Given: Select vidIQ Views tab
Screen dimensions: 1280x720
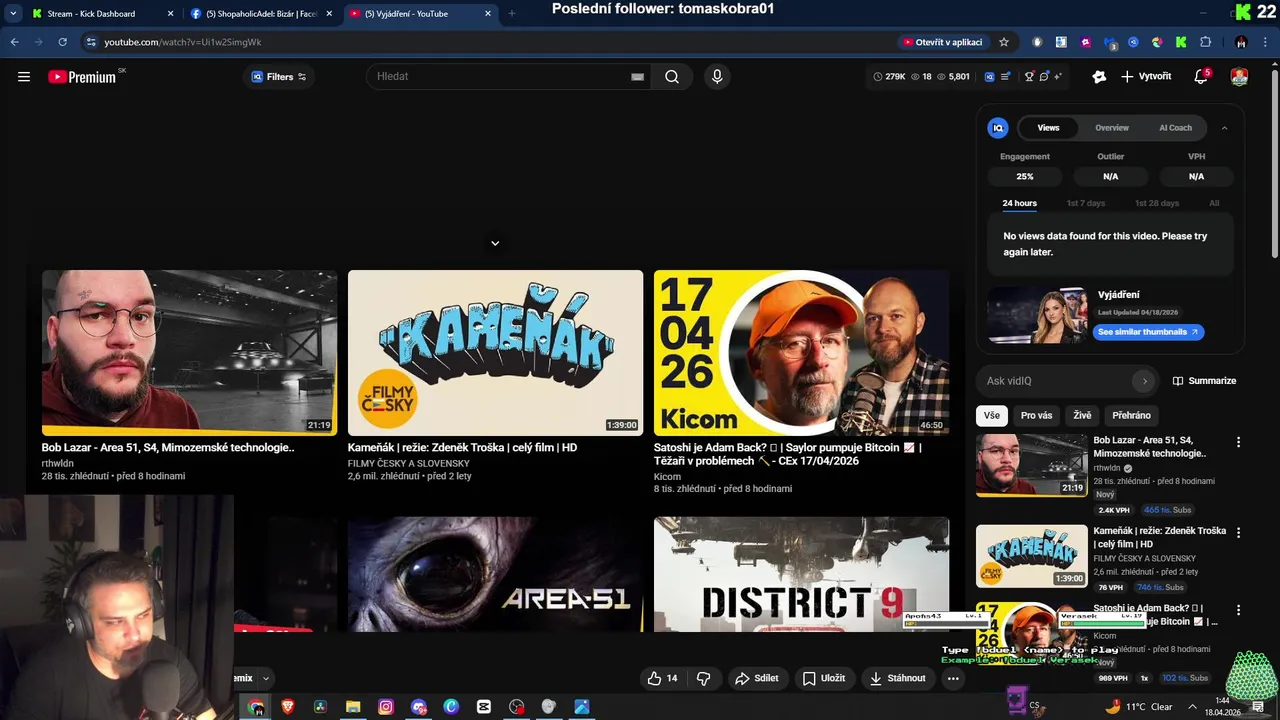Looking at the screenshot, I should pyautogui.click(x=1048, y=128).
